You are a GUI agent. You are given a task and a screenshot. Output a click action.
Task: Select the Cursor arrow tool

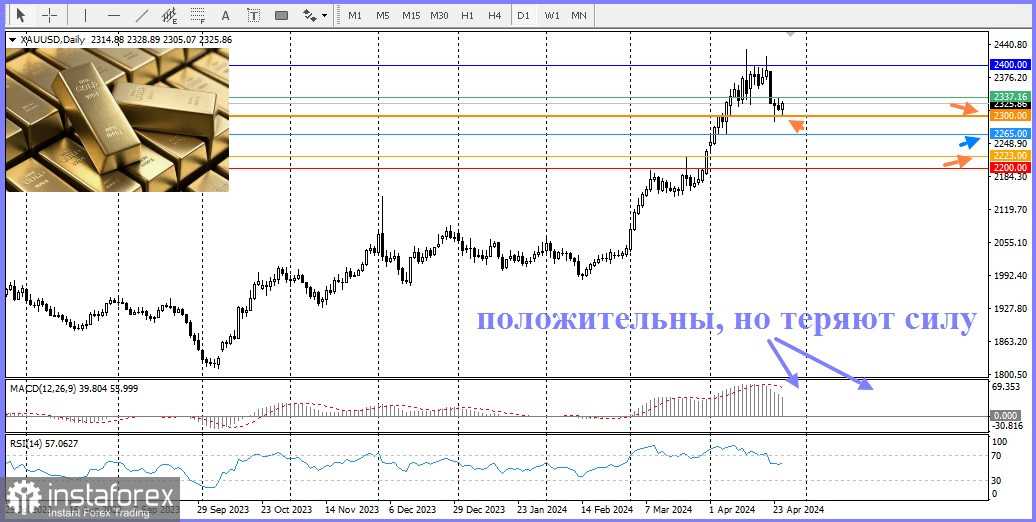(x=20, y=15)
